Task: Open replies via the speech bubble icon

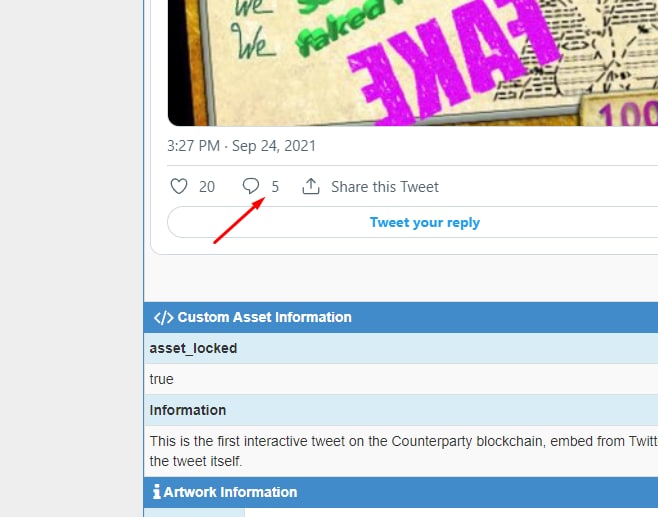Action: [x=251, y=186]
